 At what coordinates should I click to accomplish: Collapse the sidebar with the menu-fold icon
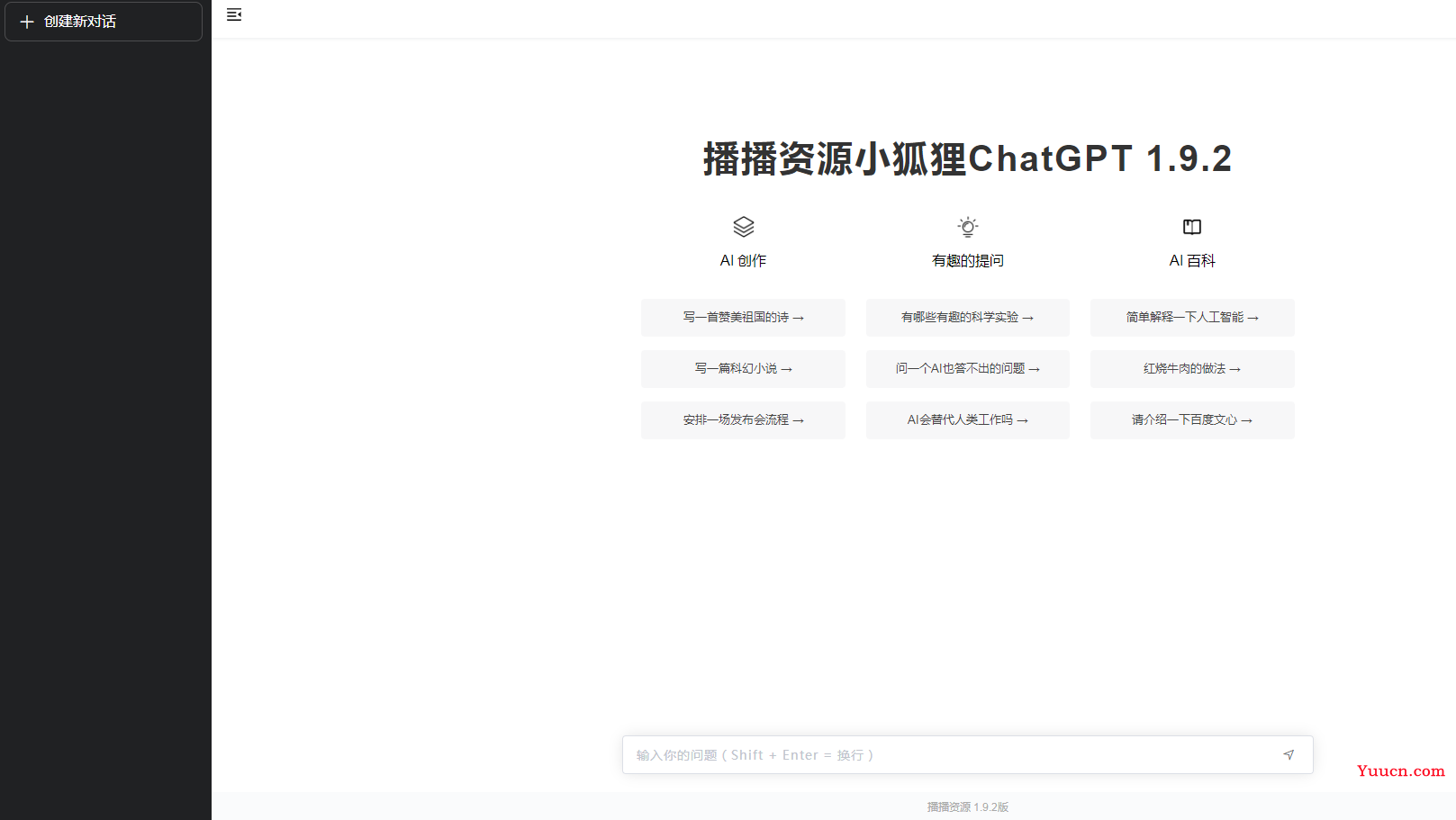[234, 14]
